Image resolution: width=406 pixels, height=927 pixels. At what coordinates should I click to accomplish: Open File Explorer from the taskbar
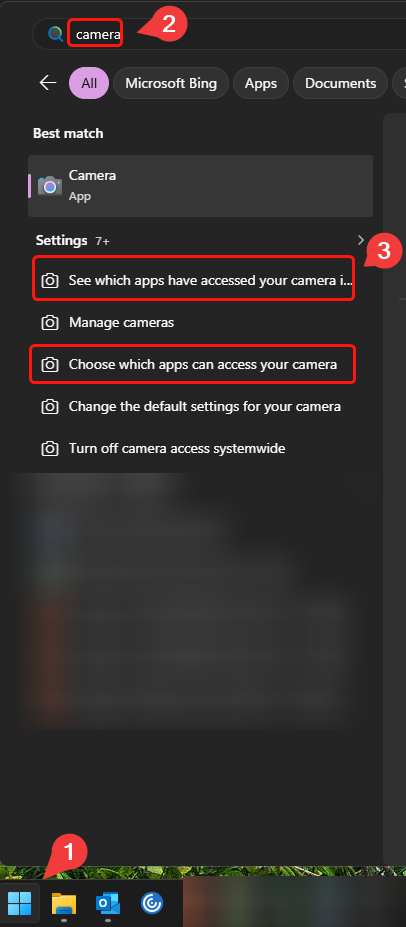[x=64, y=903]
